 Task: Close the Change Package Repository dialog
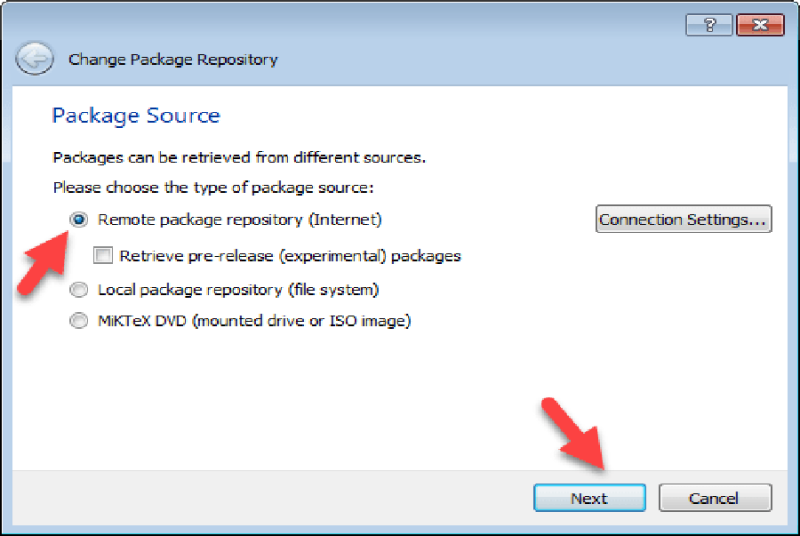click(760, 24)
